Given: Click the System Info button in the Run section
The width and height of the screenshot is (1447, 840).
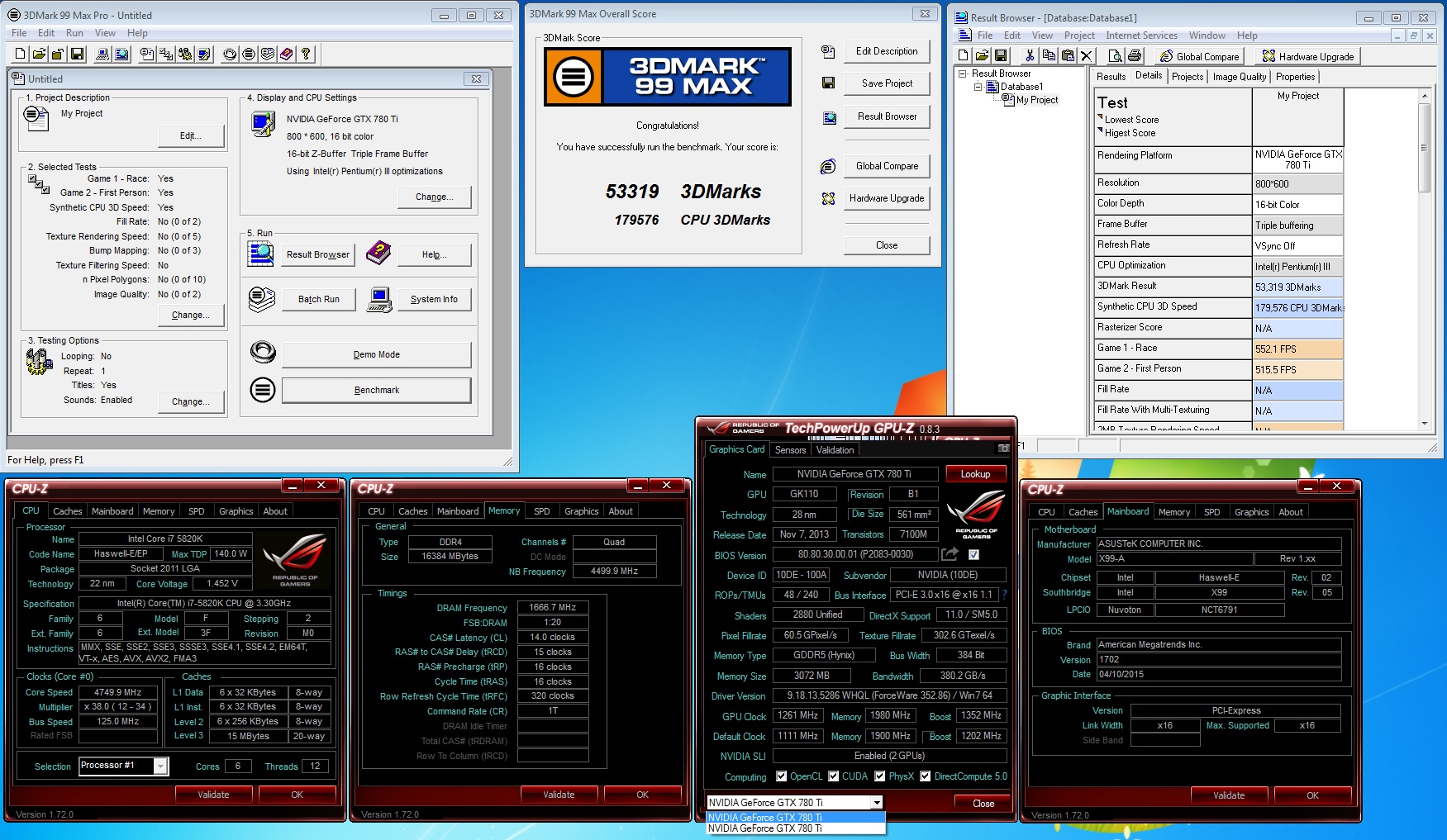Looking at the screenshot, I should [x=434, y=299].
